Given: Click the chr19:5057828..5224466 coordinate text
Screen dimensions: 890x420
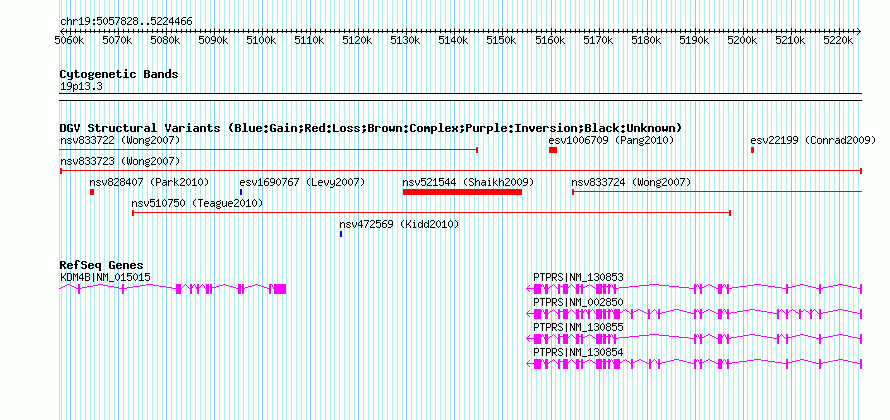Looking at the screenshot, I should point(126,22).
